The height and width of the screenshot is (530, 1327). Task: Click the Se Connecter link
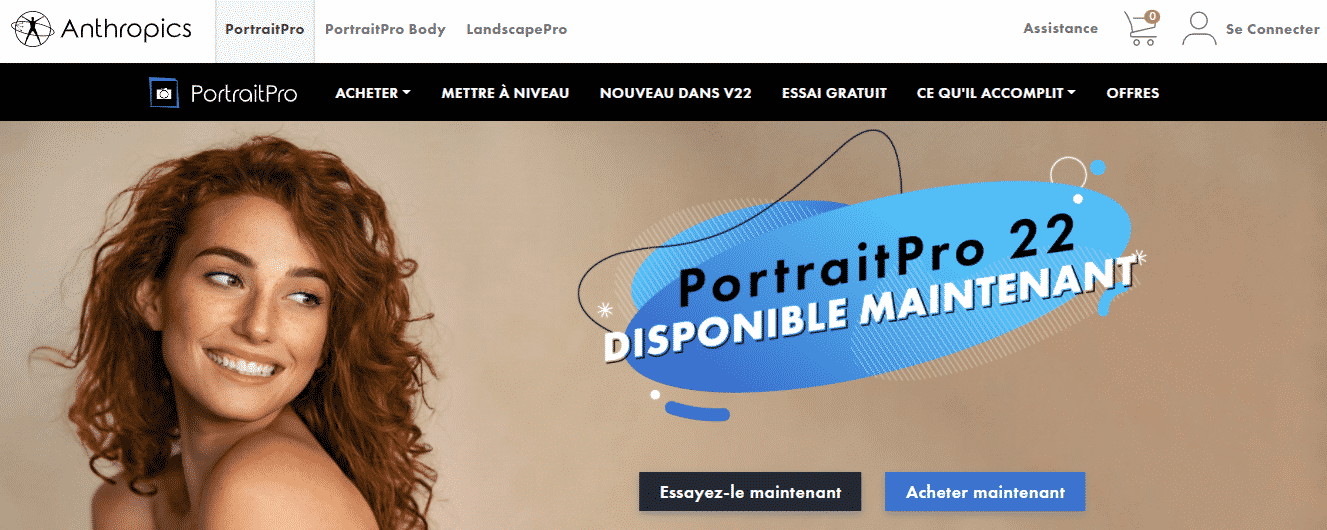tap(1272, 30)
